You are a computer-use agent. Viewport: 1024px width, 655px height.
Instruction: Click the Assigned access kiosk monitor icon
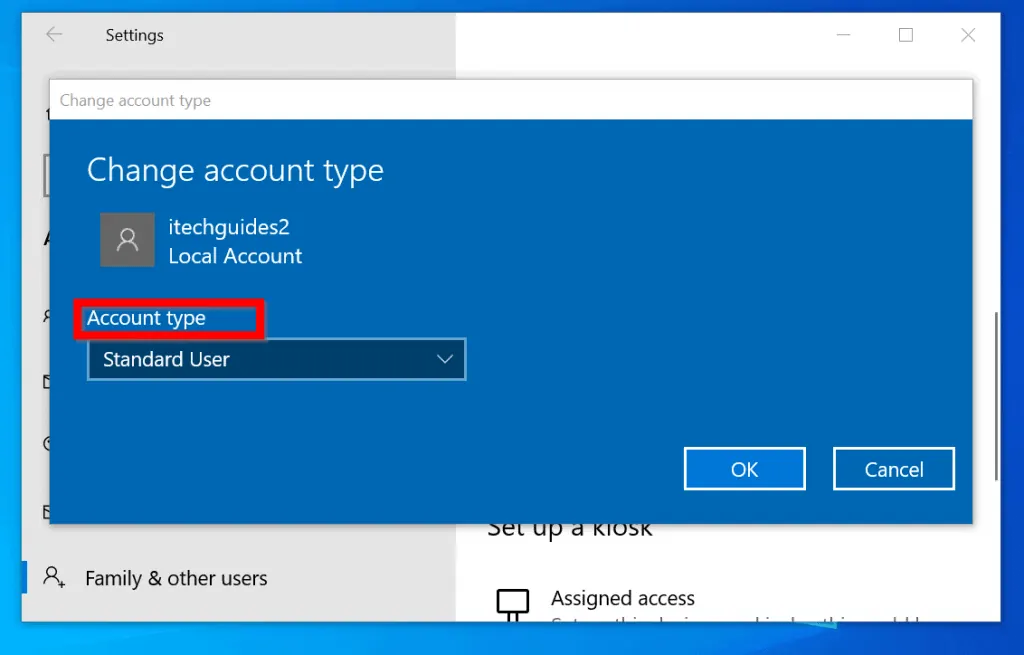[512, 603]
